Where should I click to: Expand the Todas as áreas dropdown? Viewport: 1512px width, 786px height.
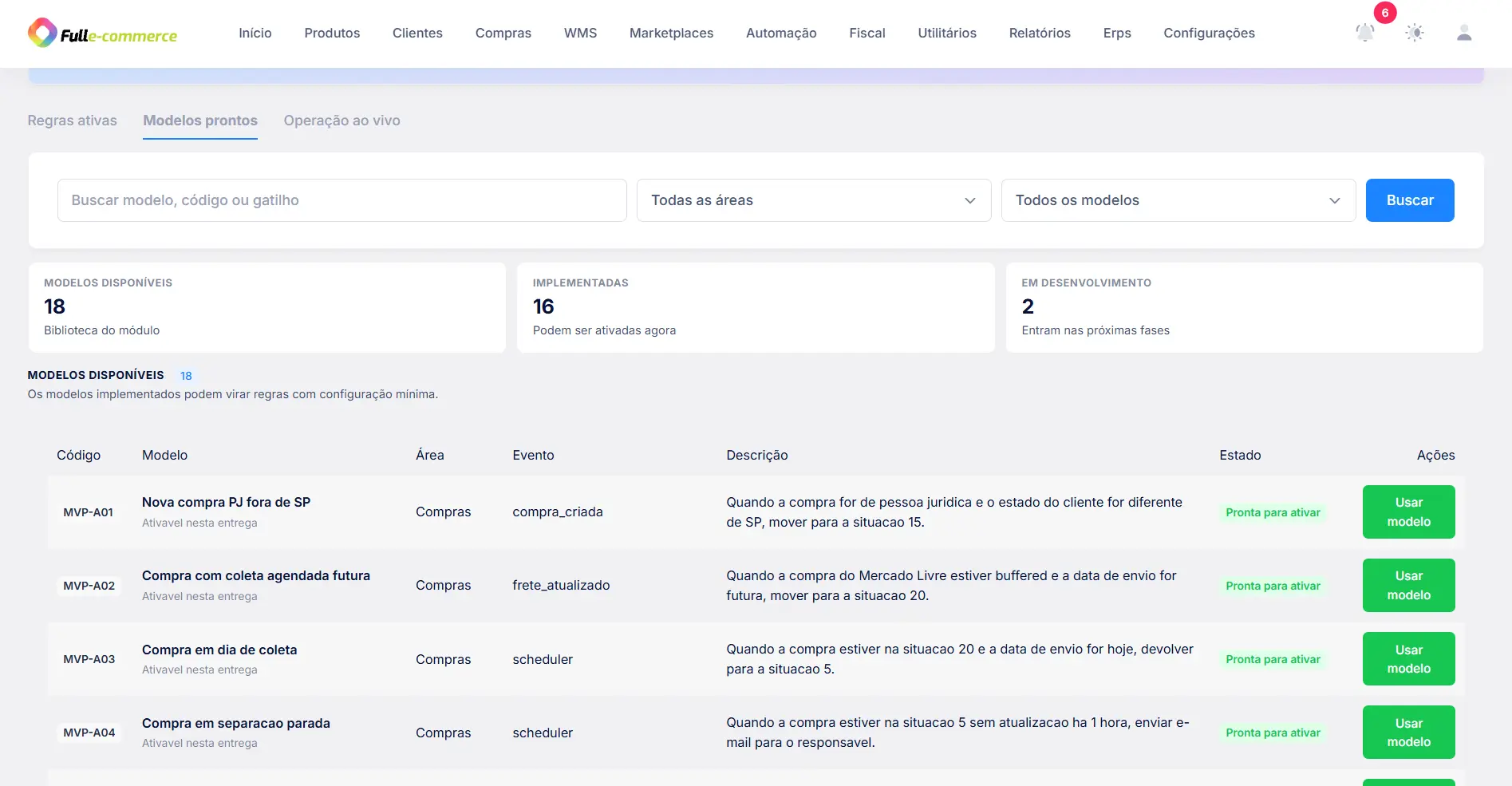click(x=814, y=200)
